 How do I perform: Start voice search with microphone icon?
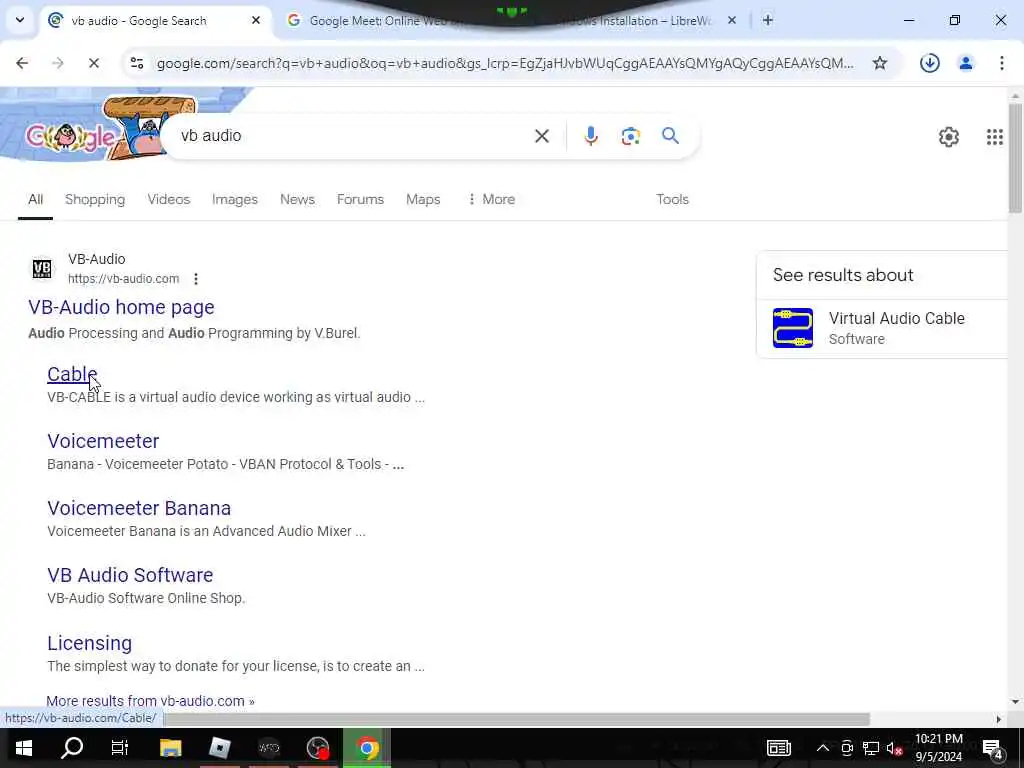click(590, 136)
